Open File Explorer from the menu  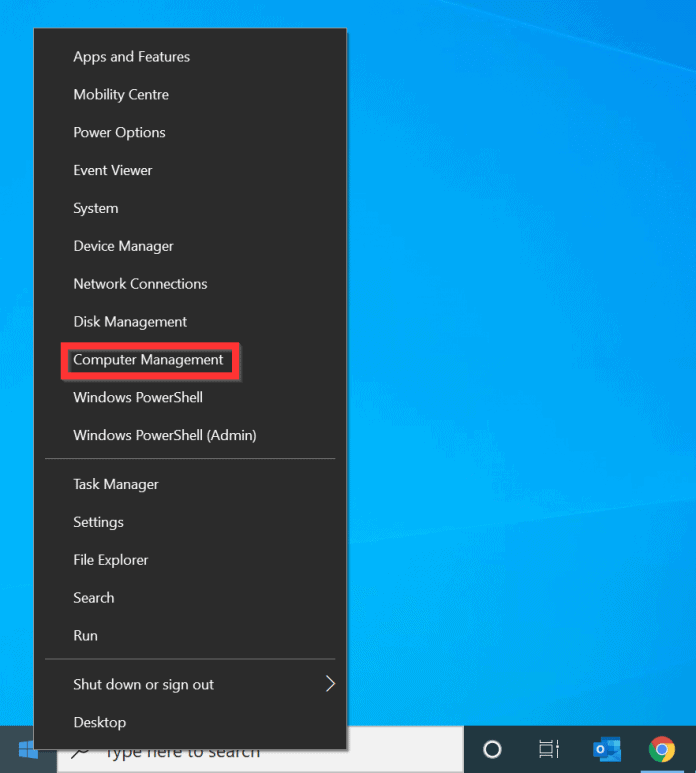pyautogui.click(x=110, y=560)
